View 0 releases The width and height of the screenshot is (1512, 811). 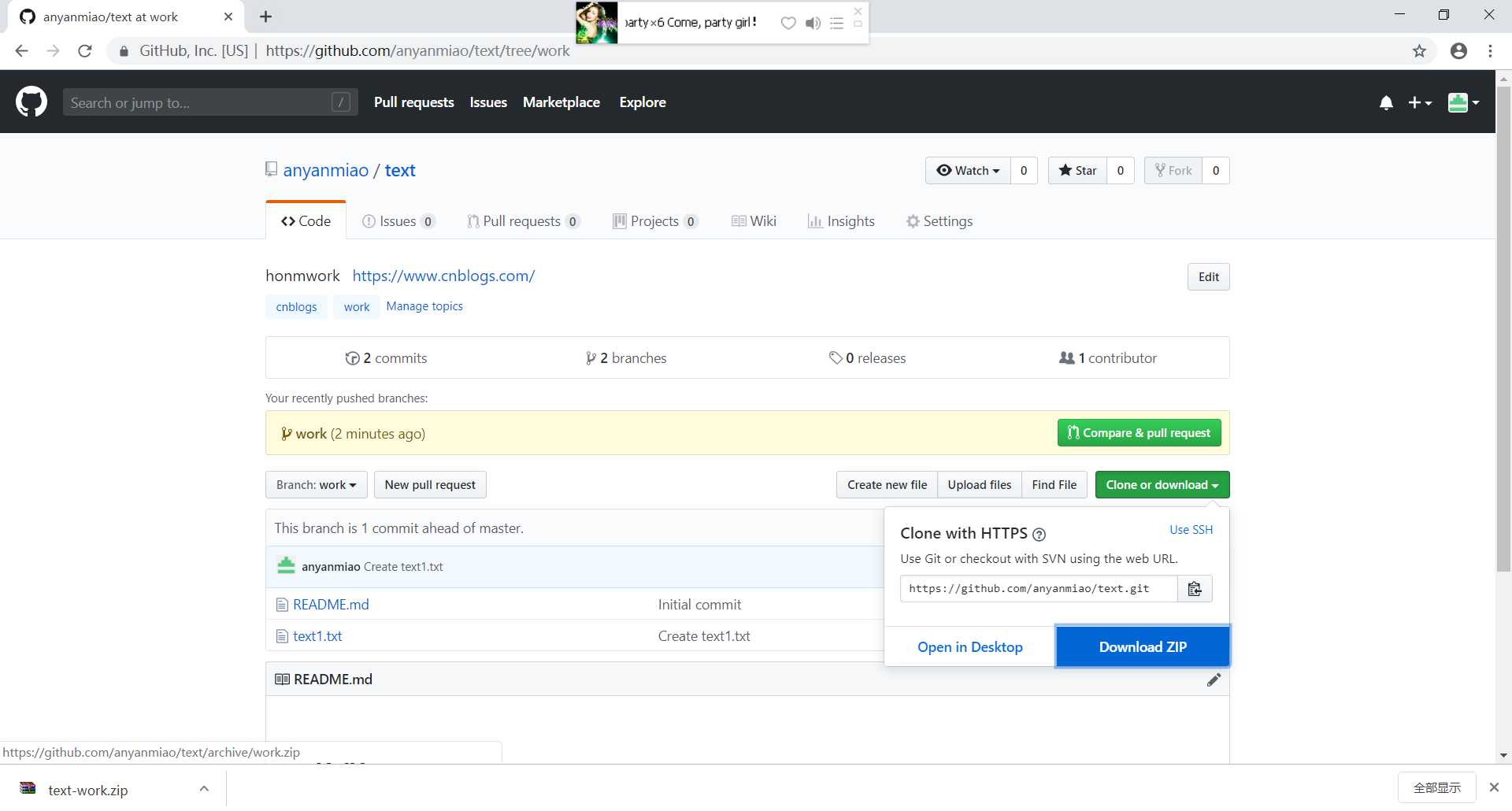click(x=868, y=358)
